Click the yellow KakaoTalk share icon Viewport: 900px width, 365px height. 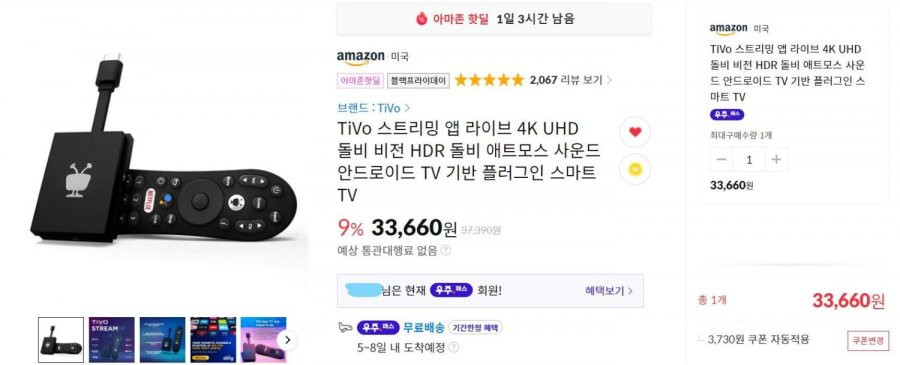pos(635,169)
